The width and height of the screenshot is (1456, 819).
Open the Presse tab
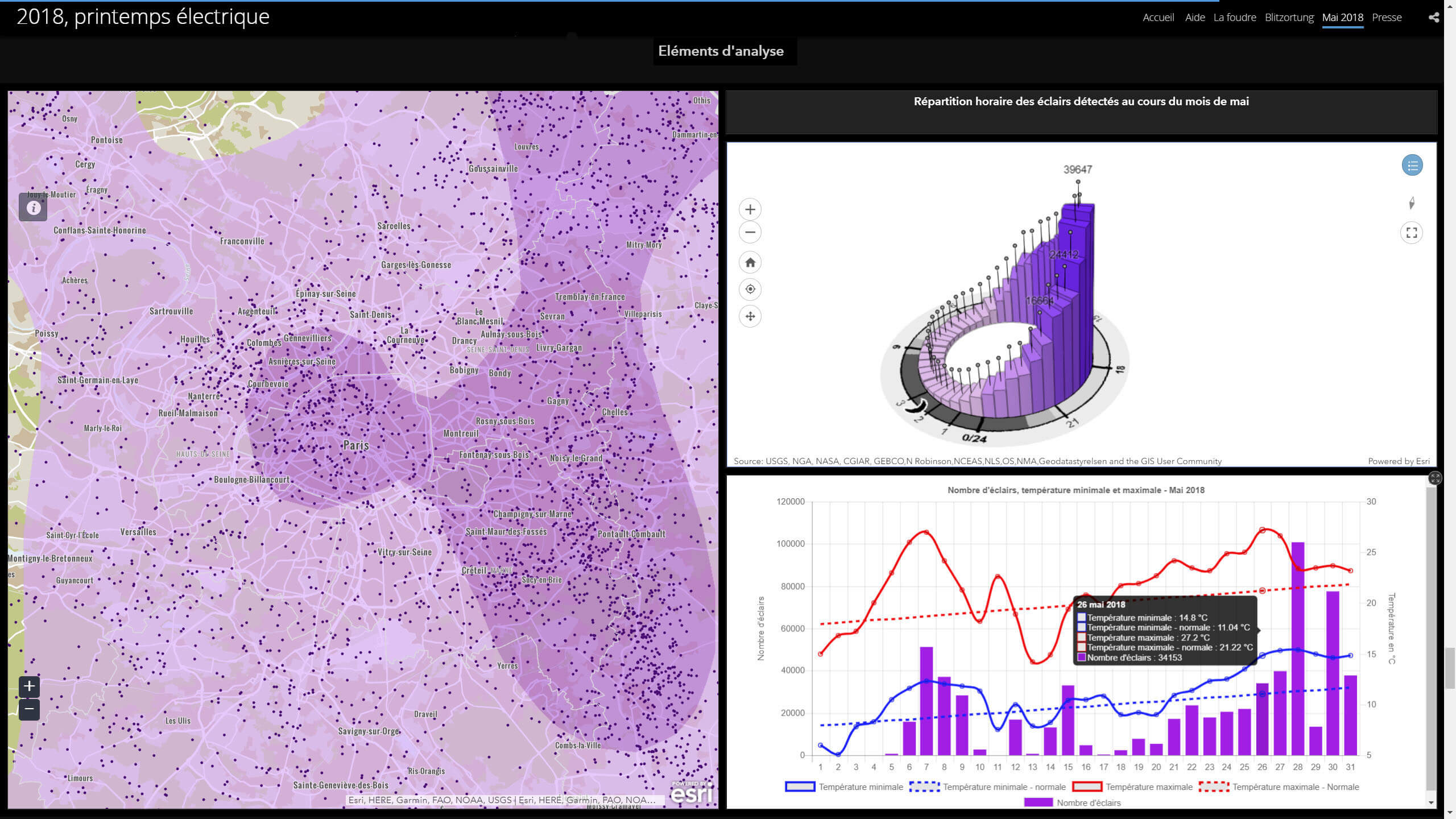coord(1387,18)
